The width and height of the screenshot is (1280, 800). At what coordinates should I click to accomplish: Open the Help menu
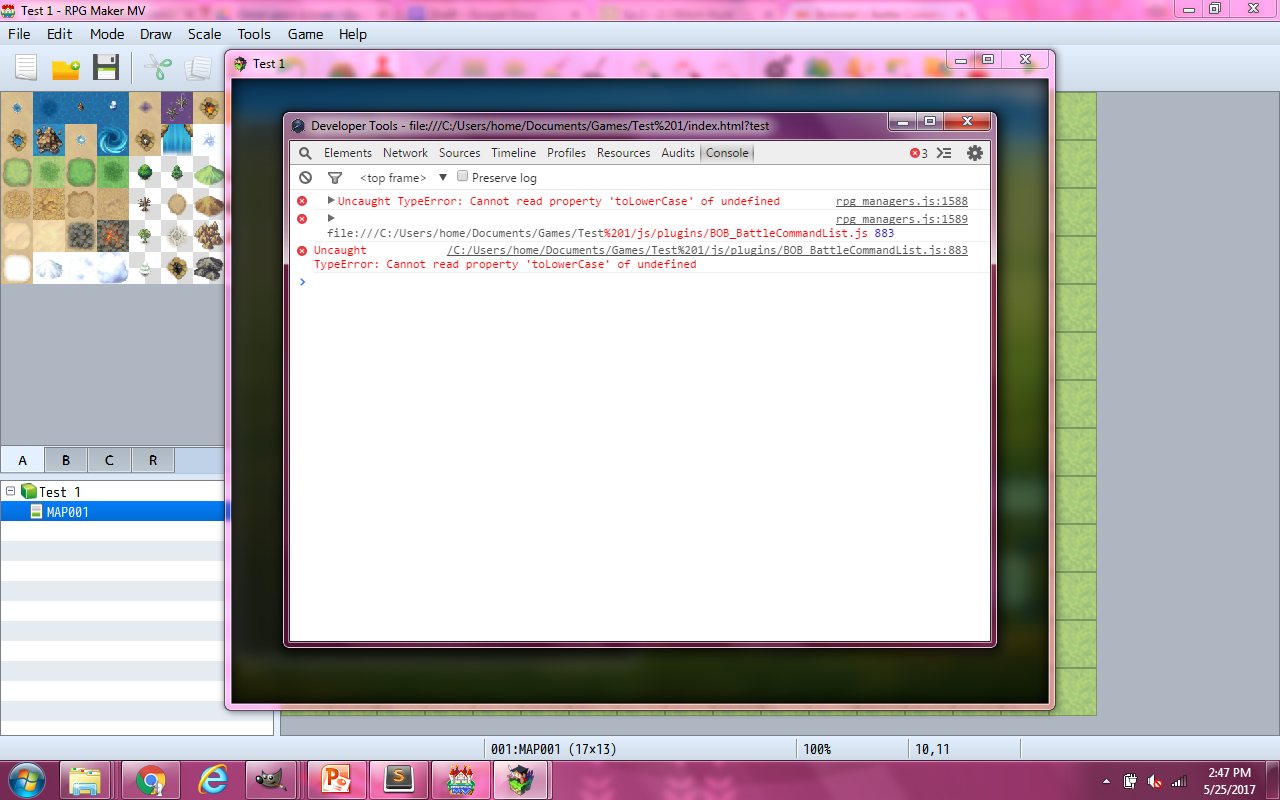[353, 34]
